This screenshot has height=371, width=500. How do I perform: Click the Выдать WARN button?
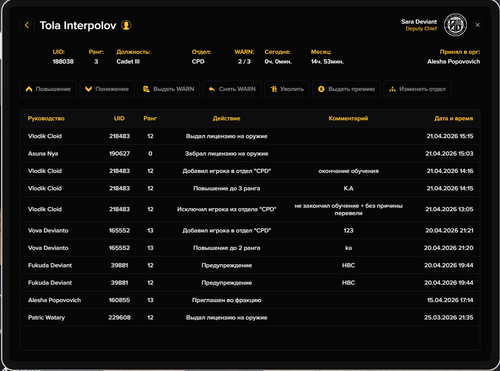point(169,89)
